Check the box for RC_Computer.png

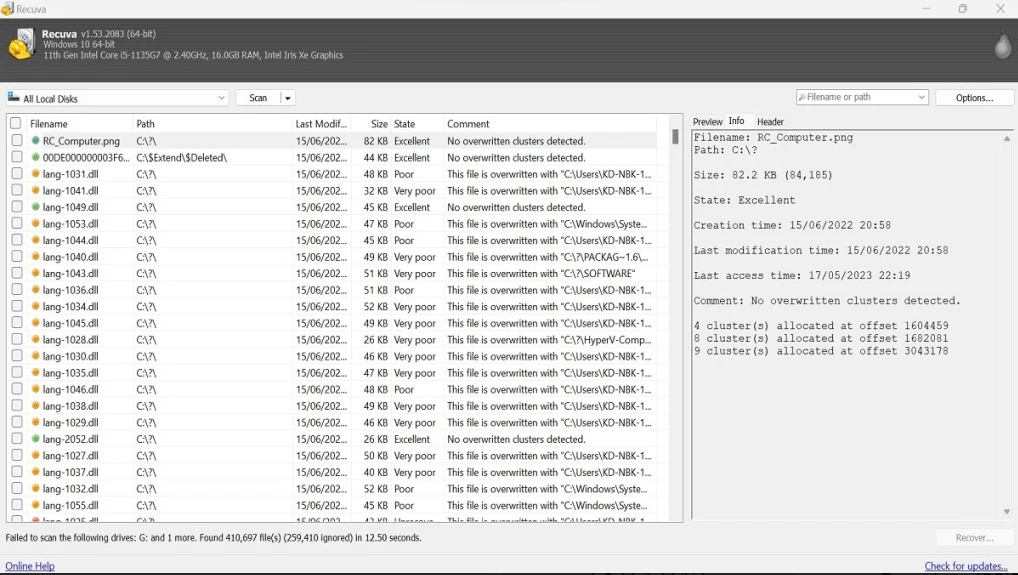17,140
